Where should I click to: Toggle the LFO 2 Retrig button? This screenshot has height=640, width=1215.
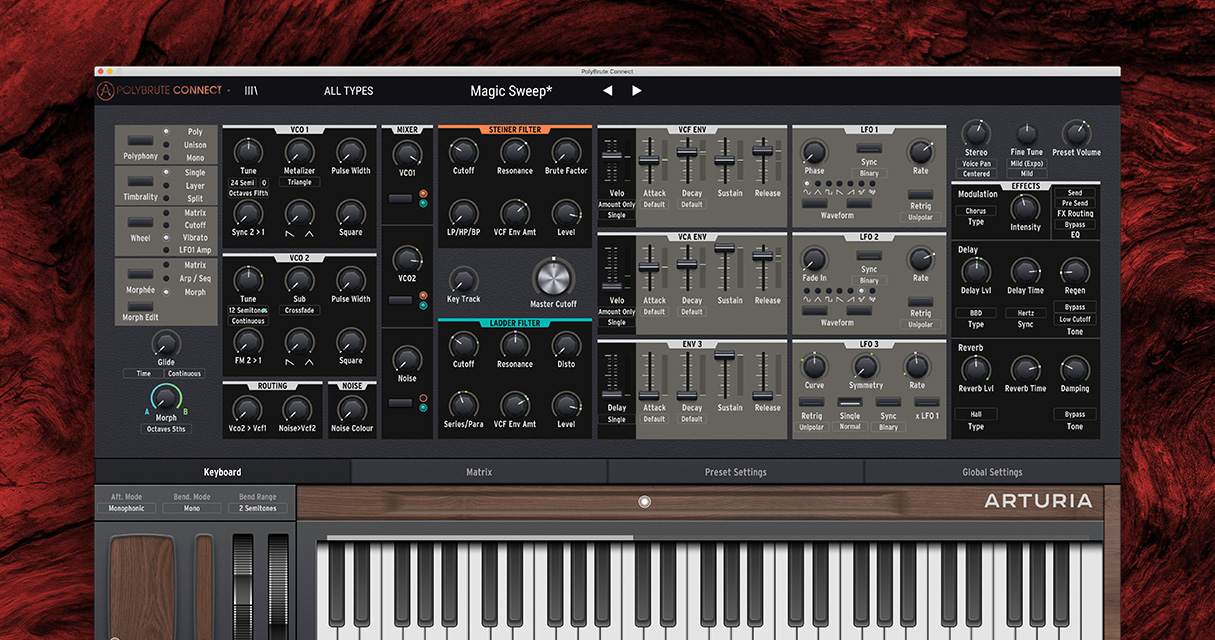[920, 301]
